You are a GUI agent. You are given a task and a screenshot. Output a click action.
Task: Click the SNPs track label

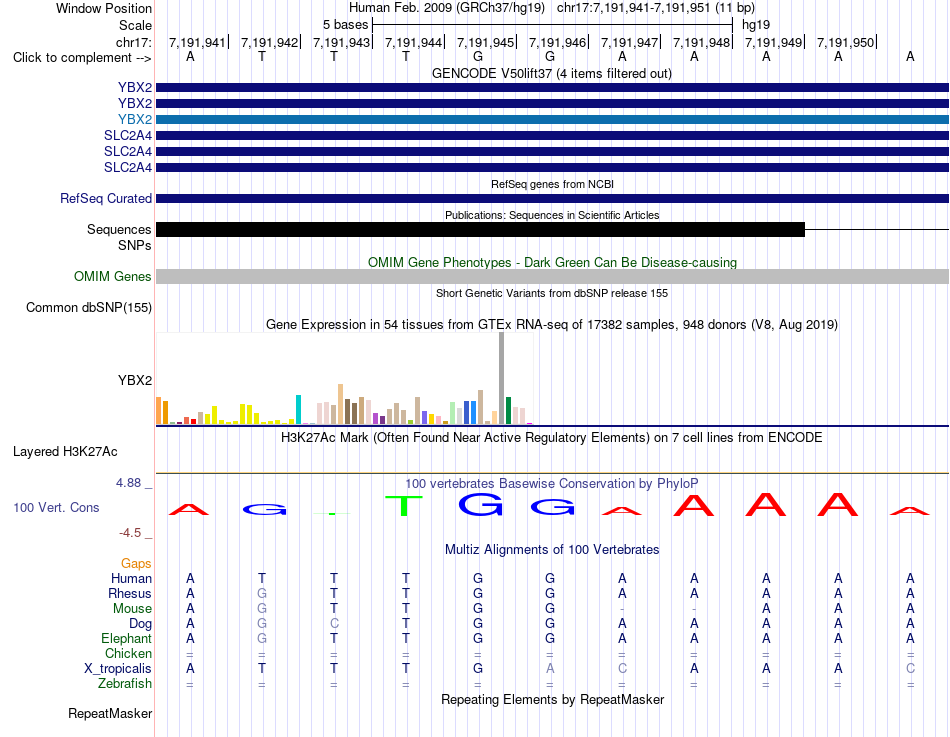135,245
